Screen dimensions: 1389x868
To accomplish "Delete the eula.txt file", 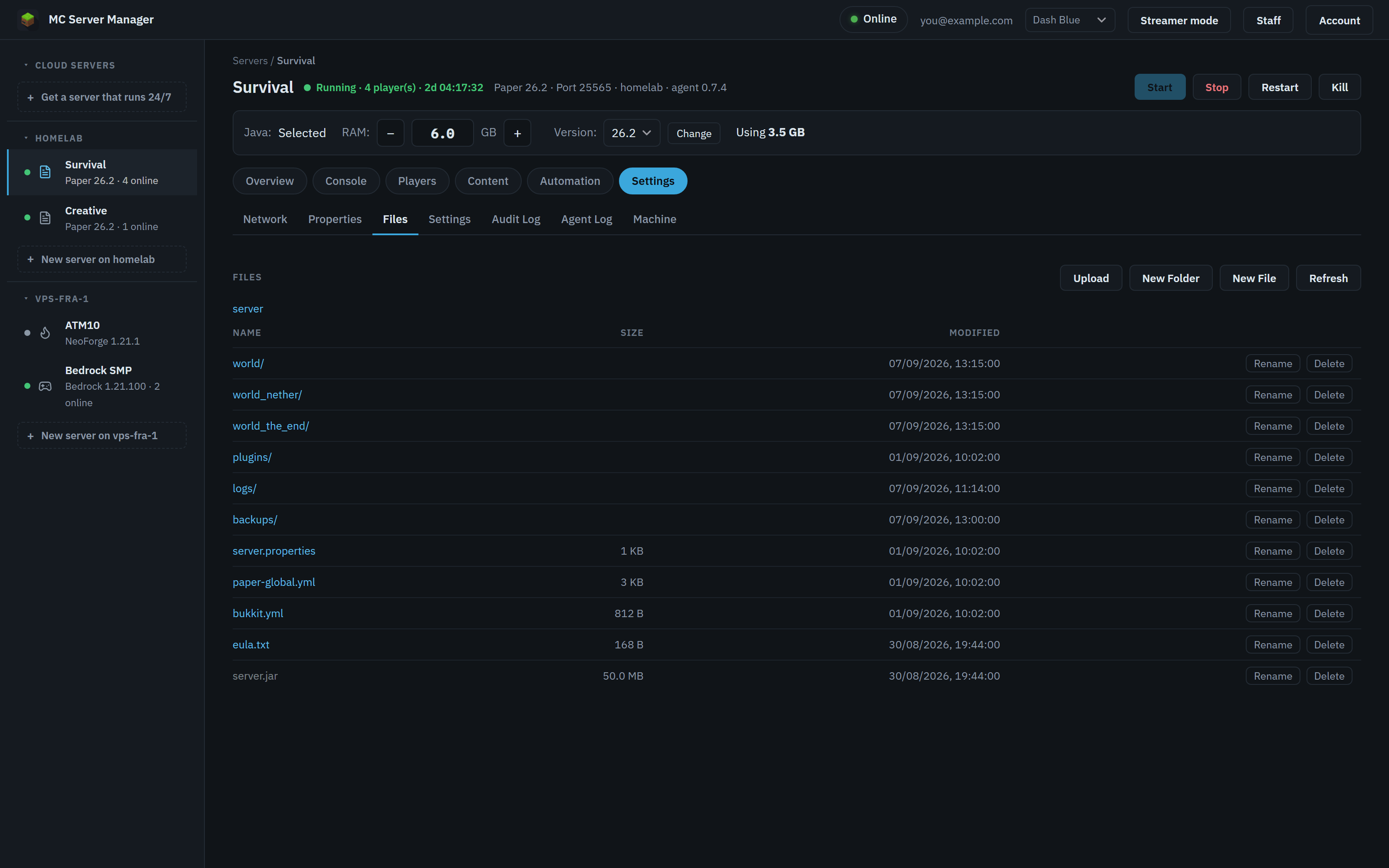I will click(1329, 644).
